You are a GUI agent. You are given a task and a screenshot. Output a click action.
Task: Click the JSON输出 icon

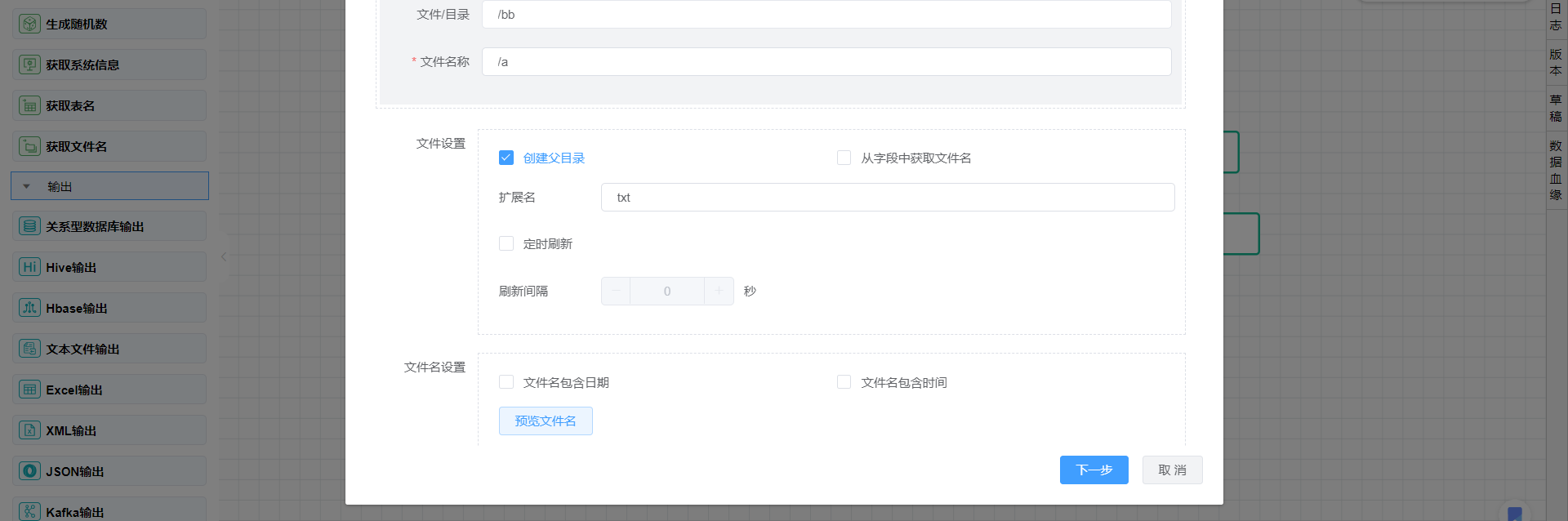coord(29,471)
